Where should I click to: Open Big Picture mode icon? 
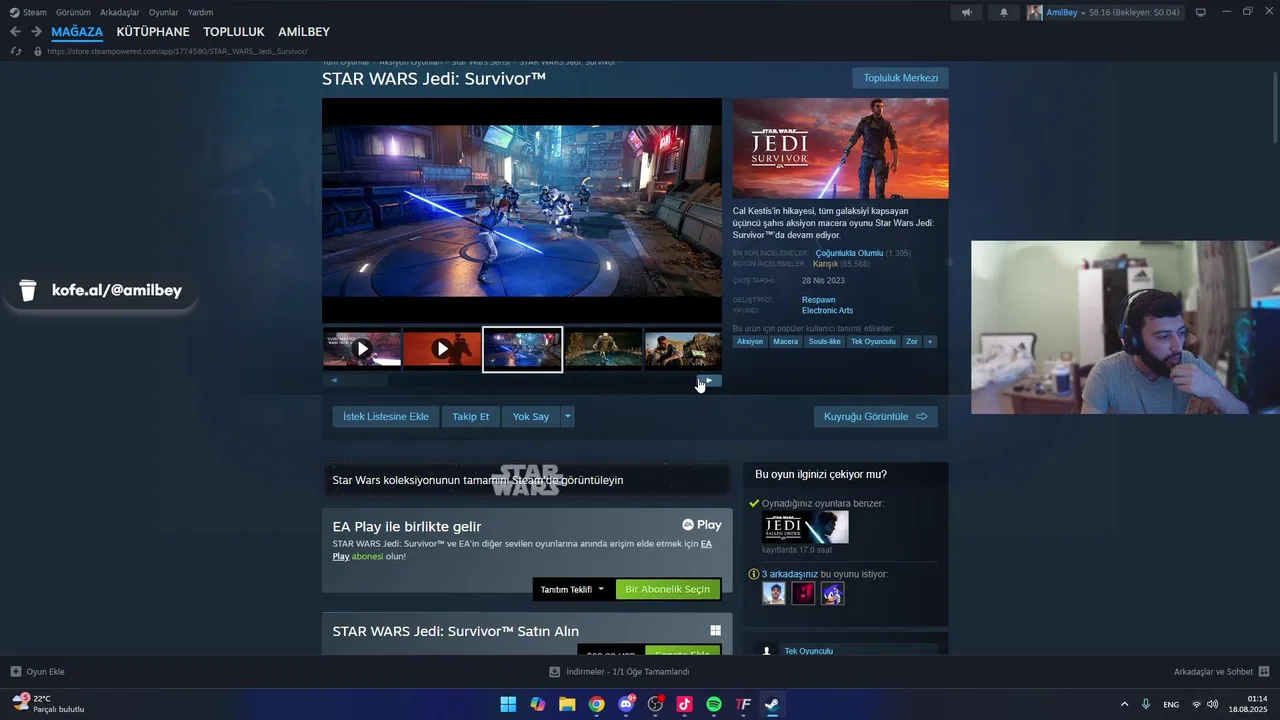tap(1200, 12)
